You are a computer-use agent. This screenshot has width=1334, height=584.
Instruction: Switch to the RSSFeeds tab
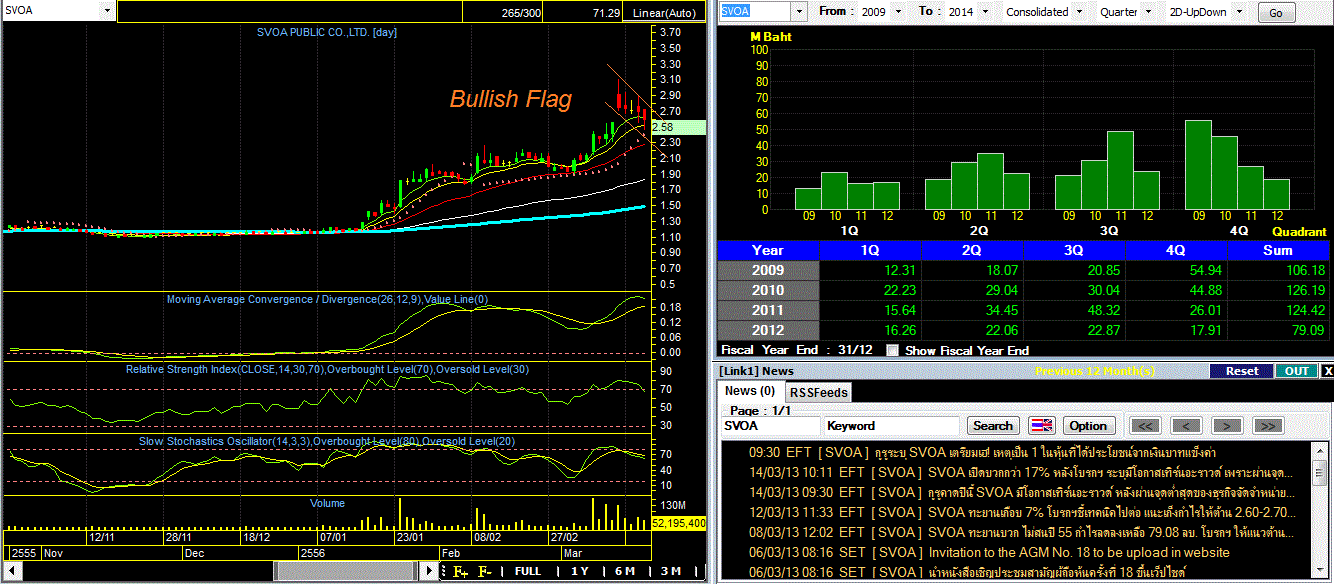pyautogui.click(x=819, y=392)
